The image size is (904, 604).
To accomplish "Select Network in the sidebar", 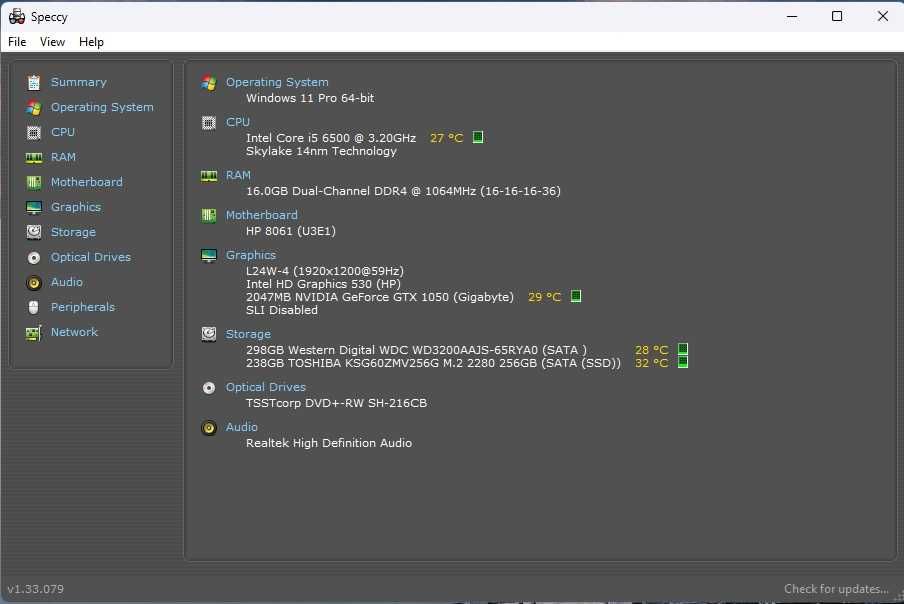I will pos(74,332).
